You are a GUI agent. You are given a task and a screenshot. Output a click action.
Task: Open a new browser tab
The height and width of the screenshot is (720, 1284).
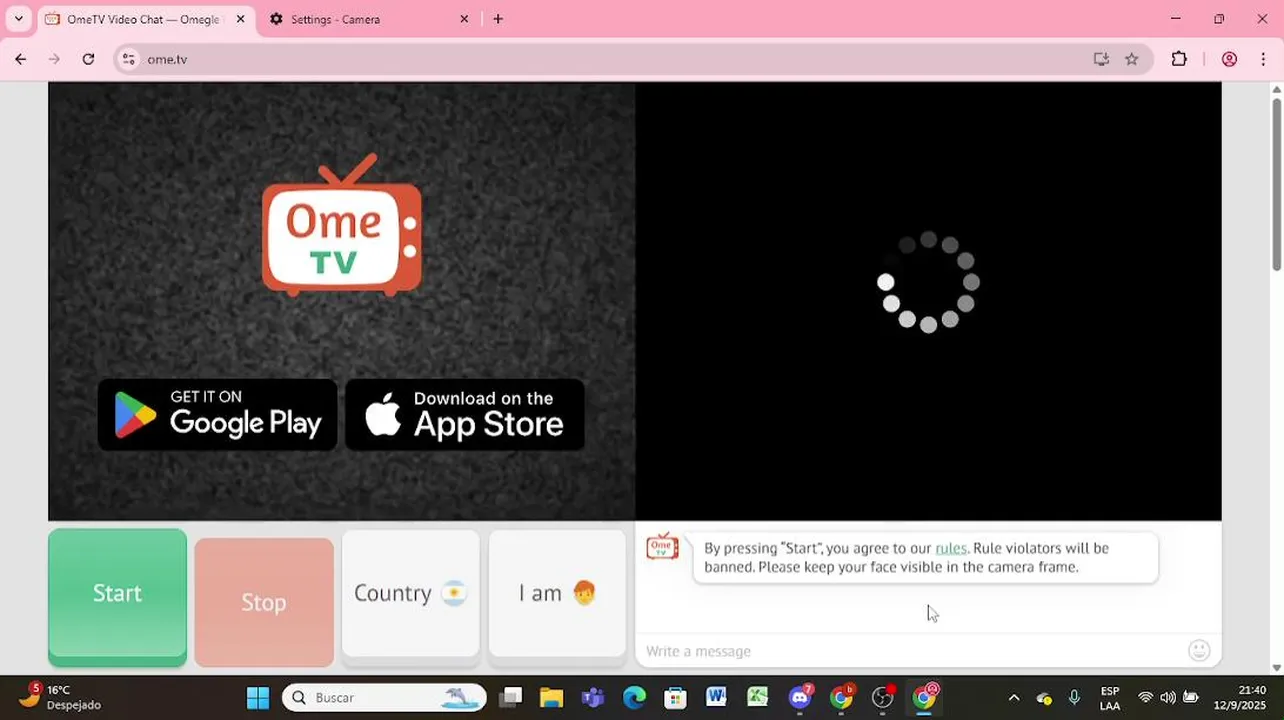tap(498, 19)
